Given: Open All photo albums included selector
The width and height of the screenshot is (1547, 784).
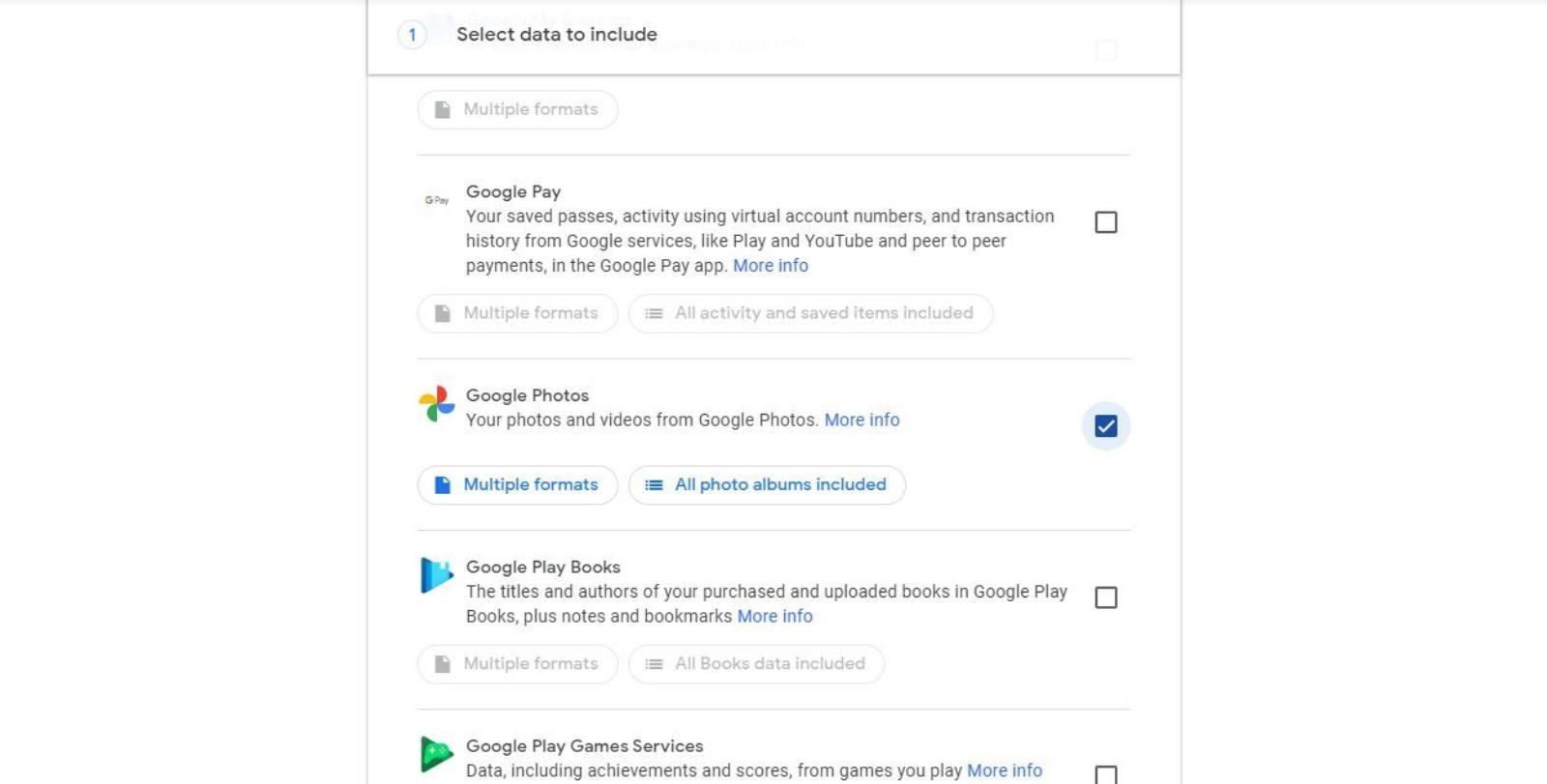Looking at the screenshot, I should (767, 484).
